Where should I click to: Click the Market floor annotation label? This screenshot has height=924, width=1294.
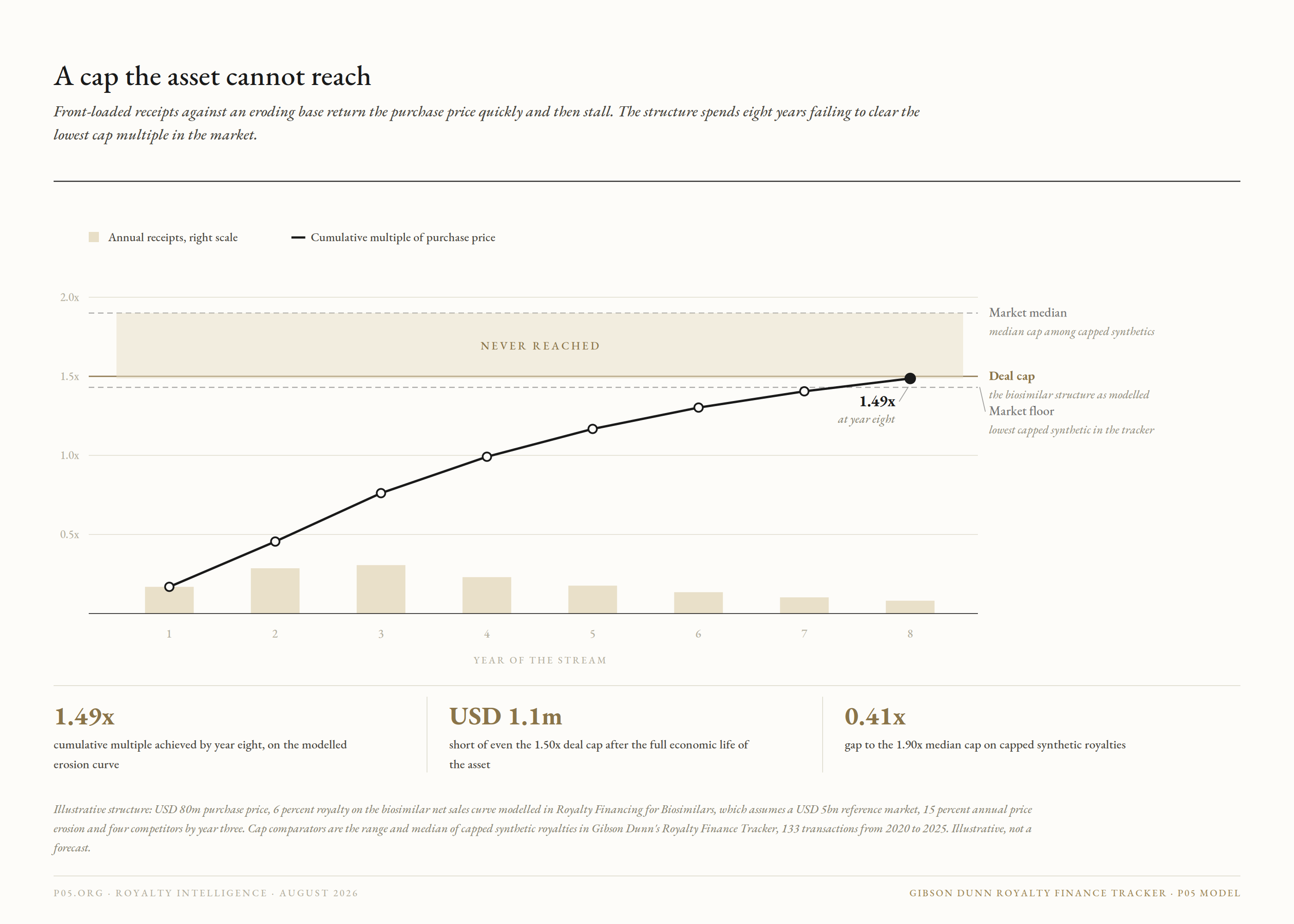(x=1021, y=411)
